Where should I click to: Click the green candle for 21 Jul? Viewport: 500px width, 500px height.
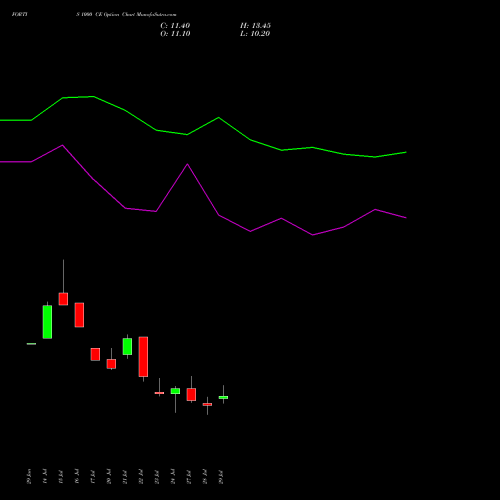[127, 346]
